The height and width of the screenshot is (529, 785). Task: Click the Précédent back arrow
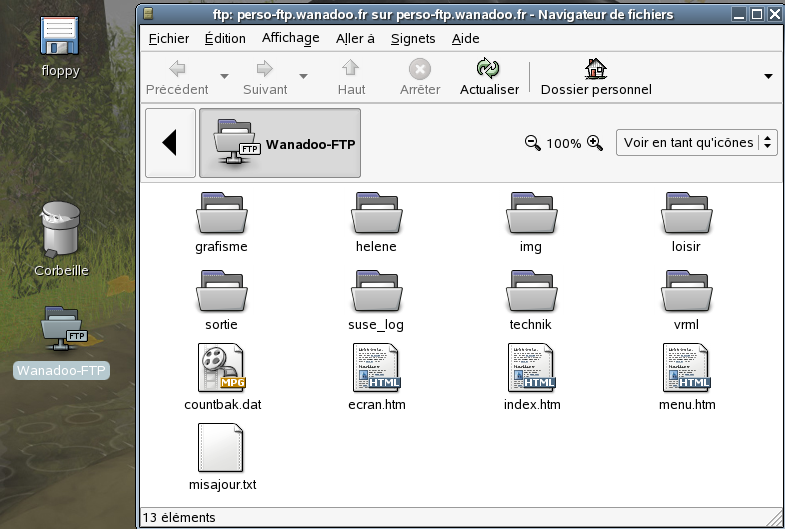pyautogui.click(x=177, y=69)
